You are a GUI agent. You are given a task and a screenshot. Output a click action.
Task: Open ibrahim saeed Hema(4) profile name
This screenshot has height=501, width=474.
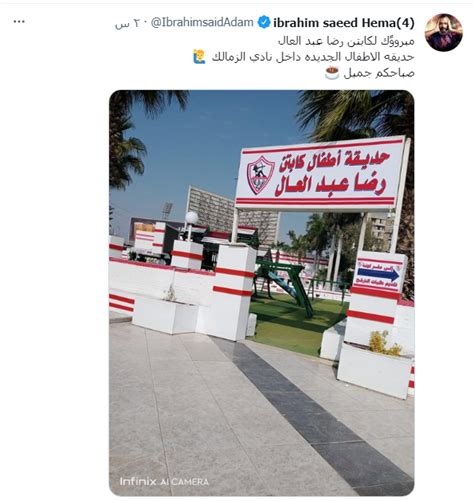(x=344, y=23)
